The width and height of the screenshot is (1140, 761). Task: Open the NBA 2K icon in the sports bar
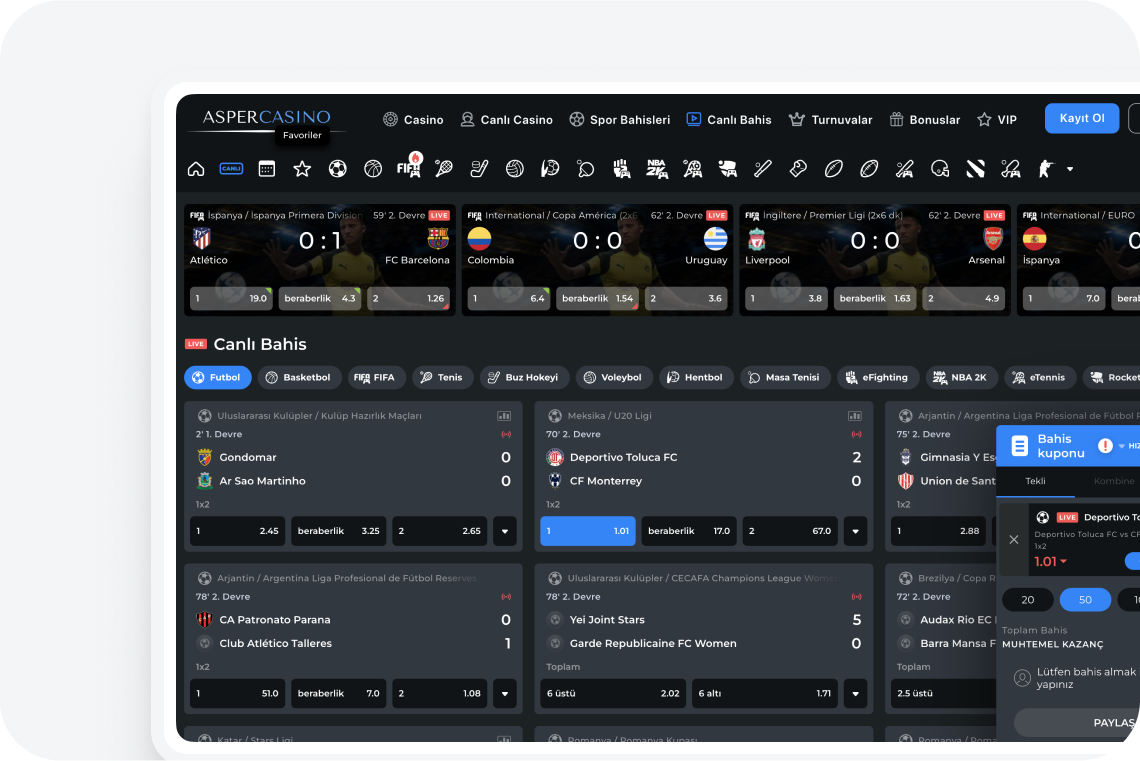[656, 168]
